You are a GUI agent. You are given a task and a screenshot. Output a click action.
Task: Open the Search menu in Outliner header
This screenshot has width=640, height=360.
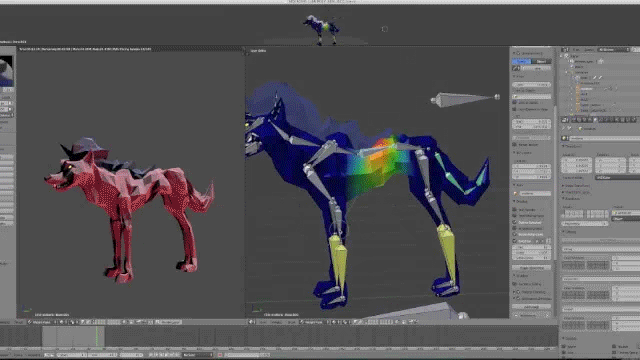(589, 50)
